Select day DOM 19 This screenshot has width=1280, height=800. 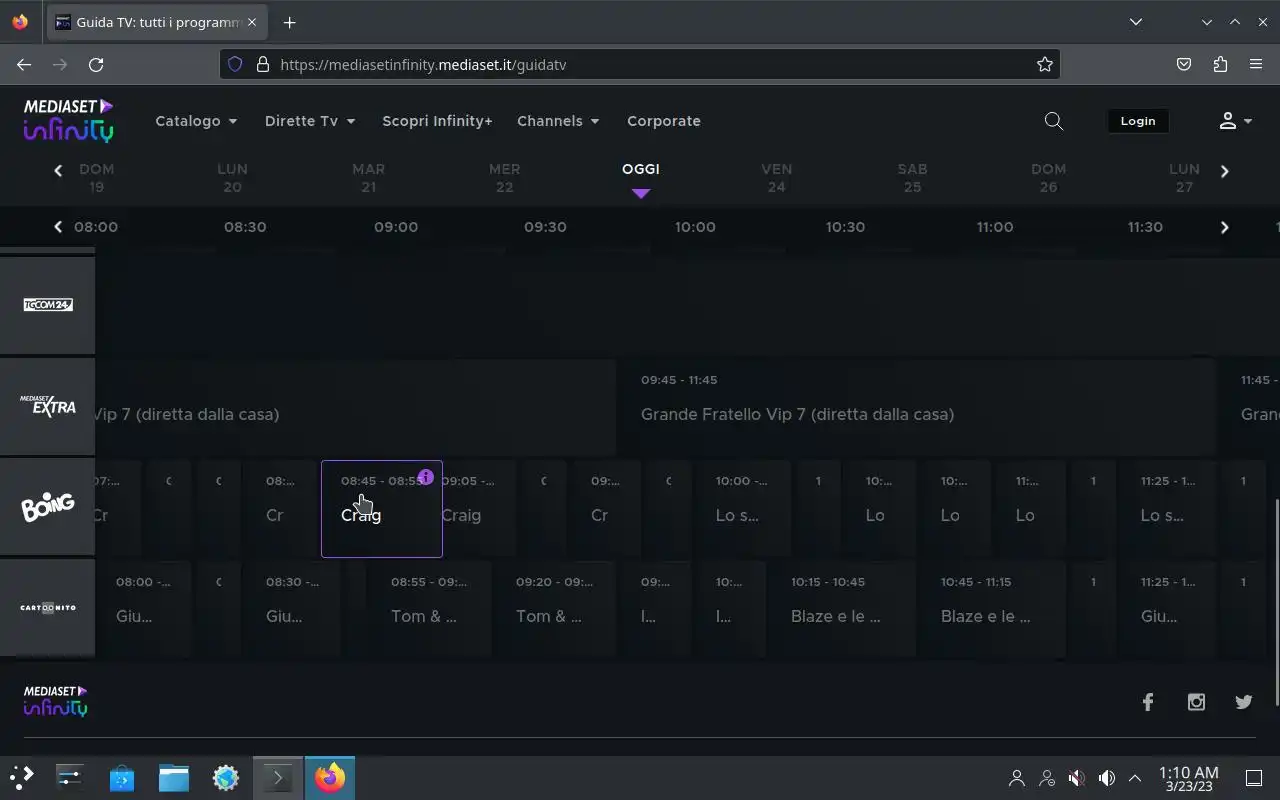click(96, 178)
